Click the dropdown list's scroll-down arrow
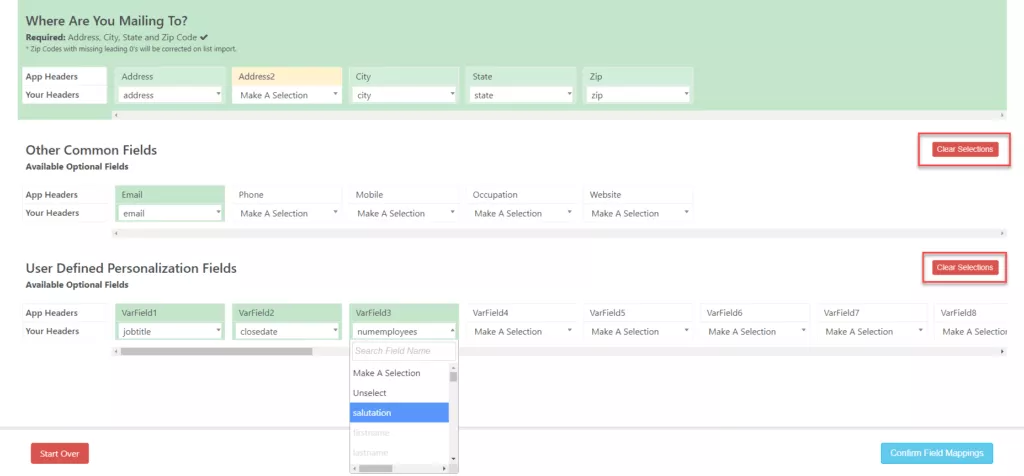Viewport: 1024px width, 476px height. pos(453,459)
